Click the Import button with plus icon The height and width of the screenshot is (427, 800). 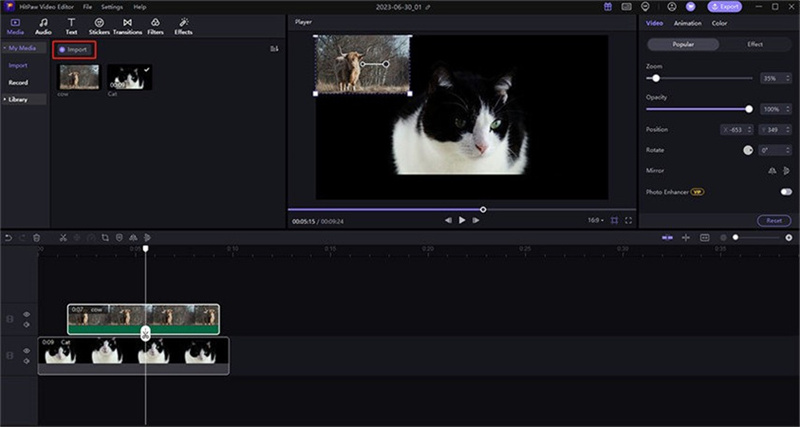(x=74, y=49)
